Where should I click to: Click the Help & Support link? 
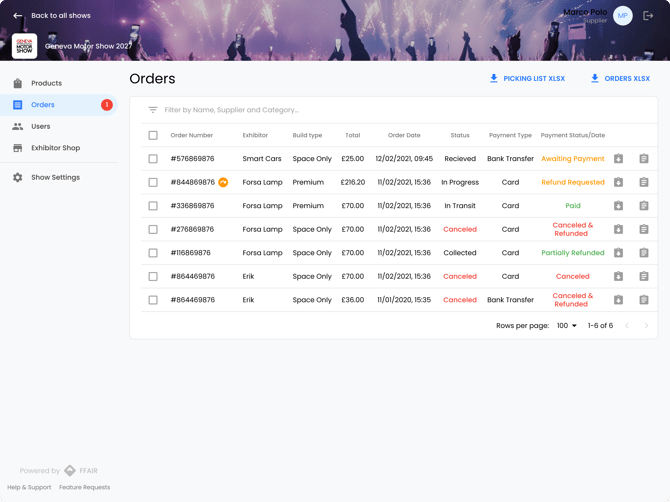pos(29,487)
